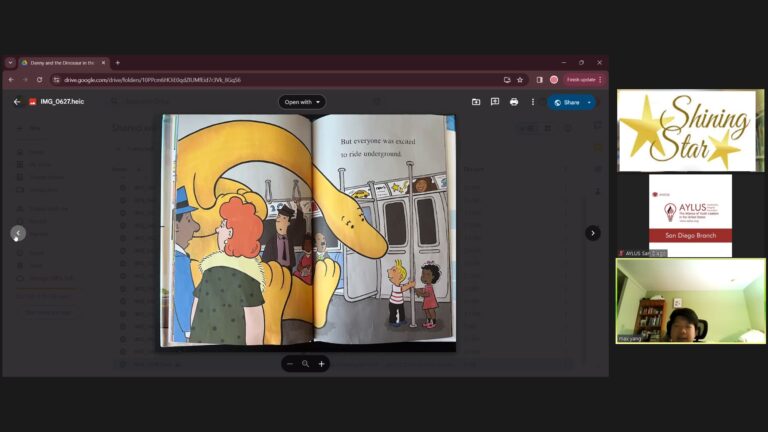Click the browser back arrow
Viewport: 768px width, 432px height.
point(11,80)
